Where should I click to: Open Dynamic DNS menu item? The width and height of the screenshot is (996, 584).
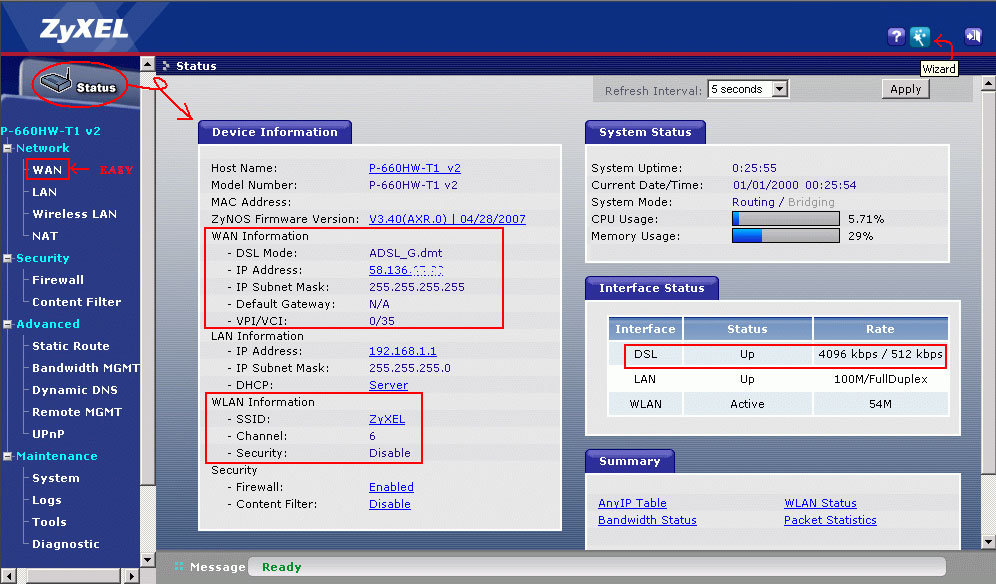tap(74, 390)
